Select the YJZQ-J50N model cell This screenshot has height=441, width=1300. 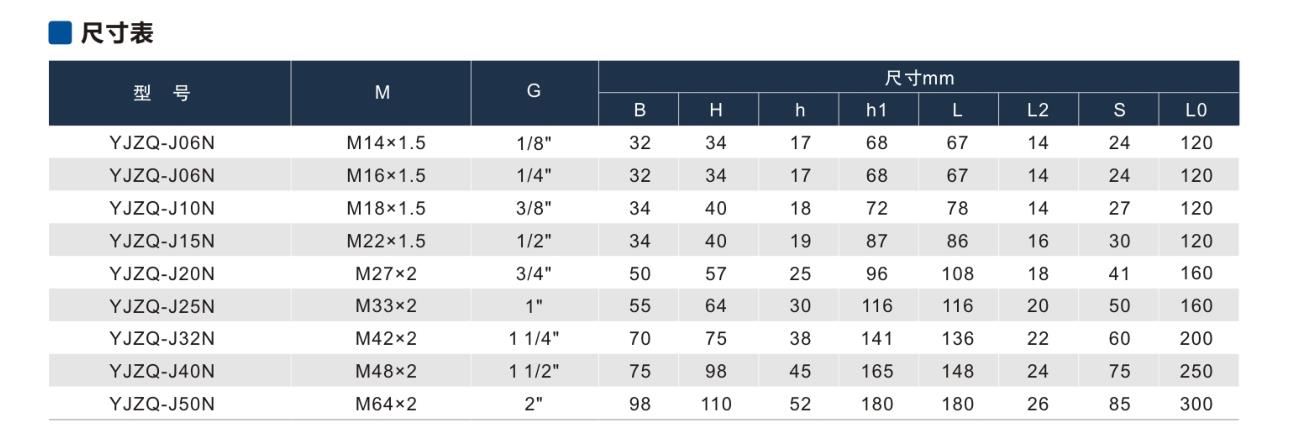162,404
